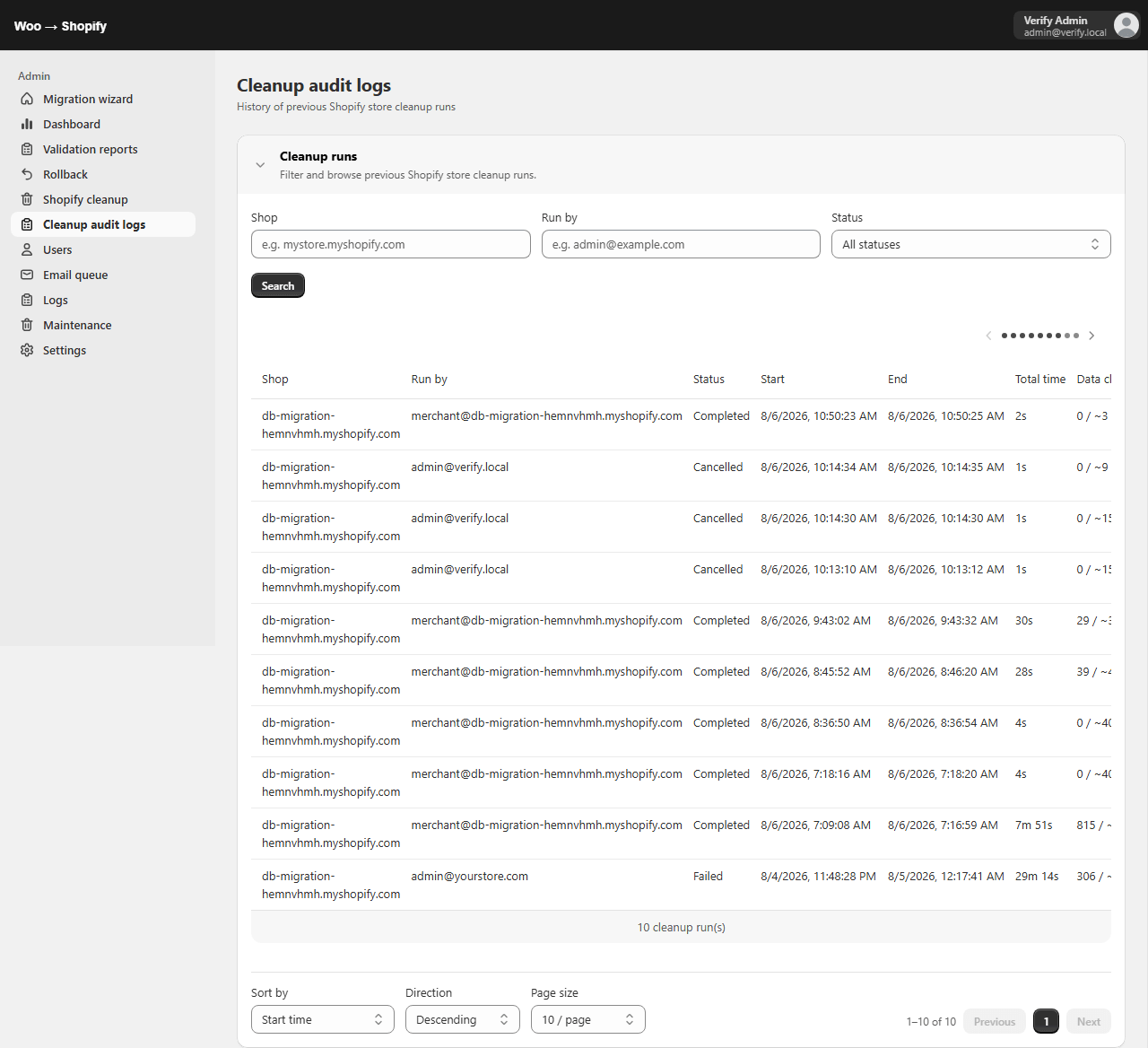The image size is (1148, 1048).
Task: Click the Logs clipboard icon
Action: click(27, 300)
